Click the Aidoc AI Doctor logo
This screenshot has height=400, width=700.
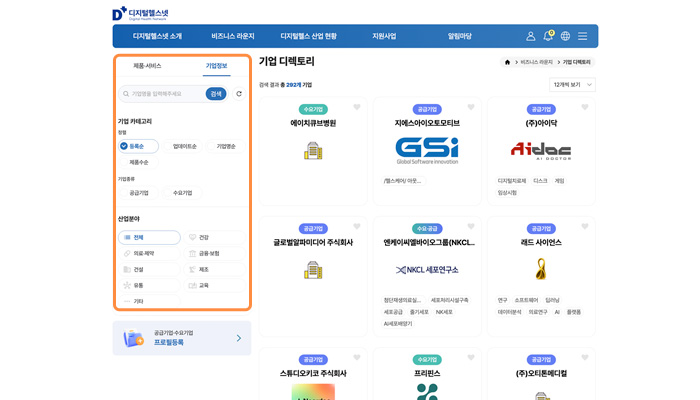541,151
